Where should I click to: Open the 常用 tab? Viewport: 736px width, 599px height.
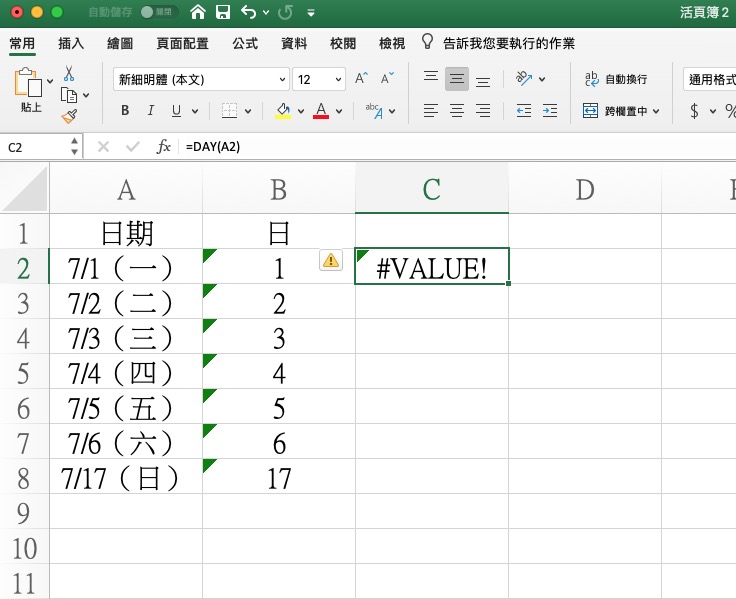22,44
